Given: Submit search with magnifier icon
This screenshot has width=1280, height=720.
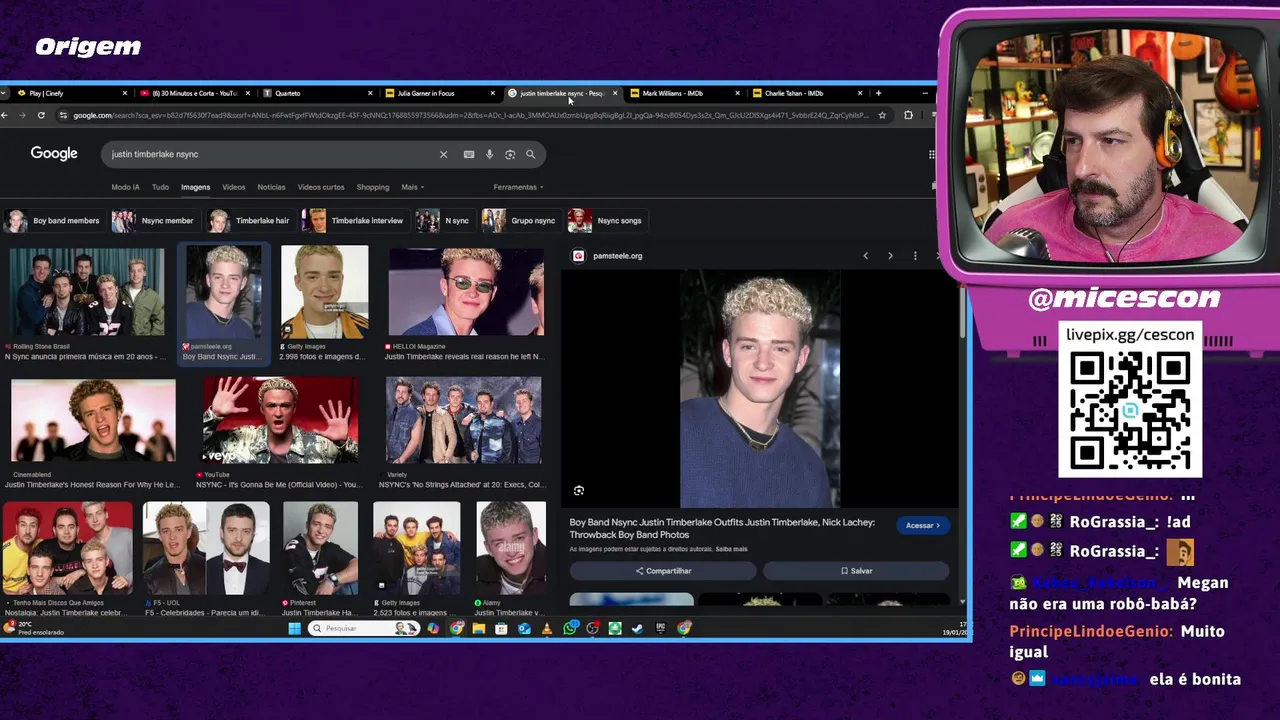Looking at the screenshot, I should click(530, 154).
